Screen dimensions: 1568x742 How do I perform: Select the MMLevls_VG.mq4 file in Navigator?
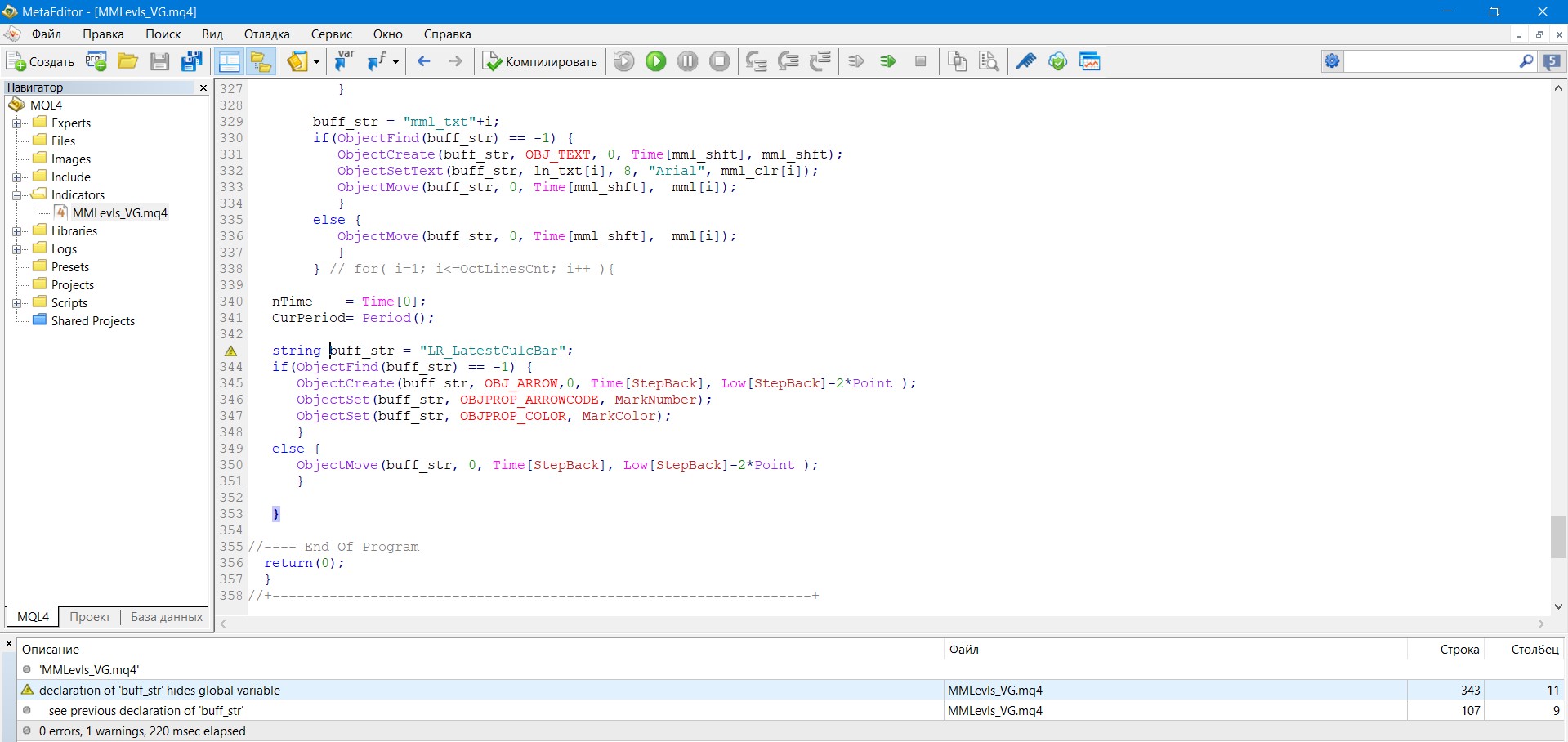click(119, 213)
